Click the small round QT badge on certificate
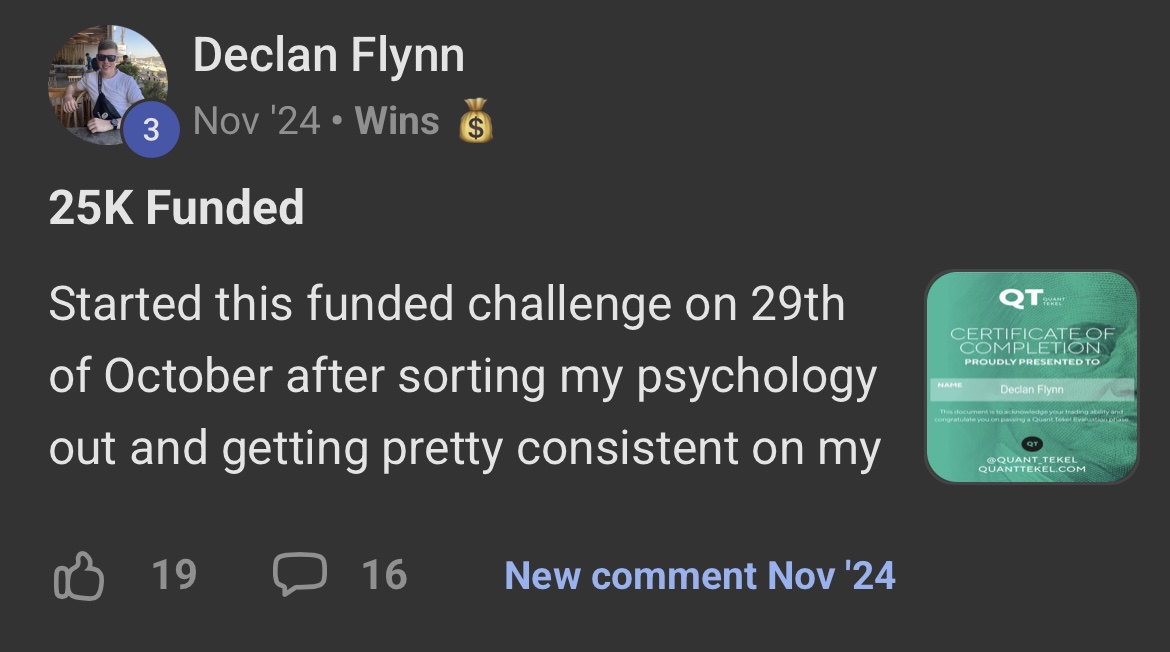Viewport: 1170px width, 652px height. (1031, 443)
